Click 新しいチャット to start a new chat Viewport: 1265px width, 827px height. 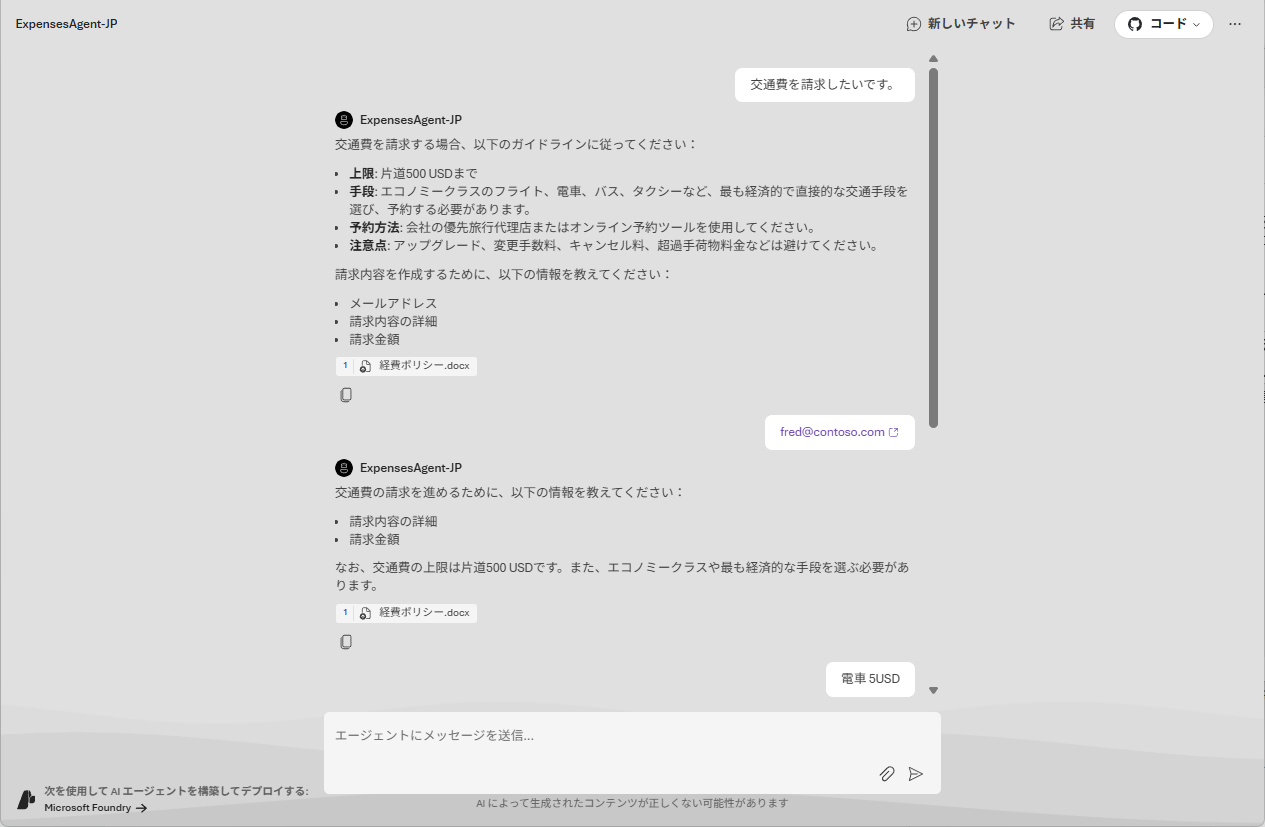[961, 23]
